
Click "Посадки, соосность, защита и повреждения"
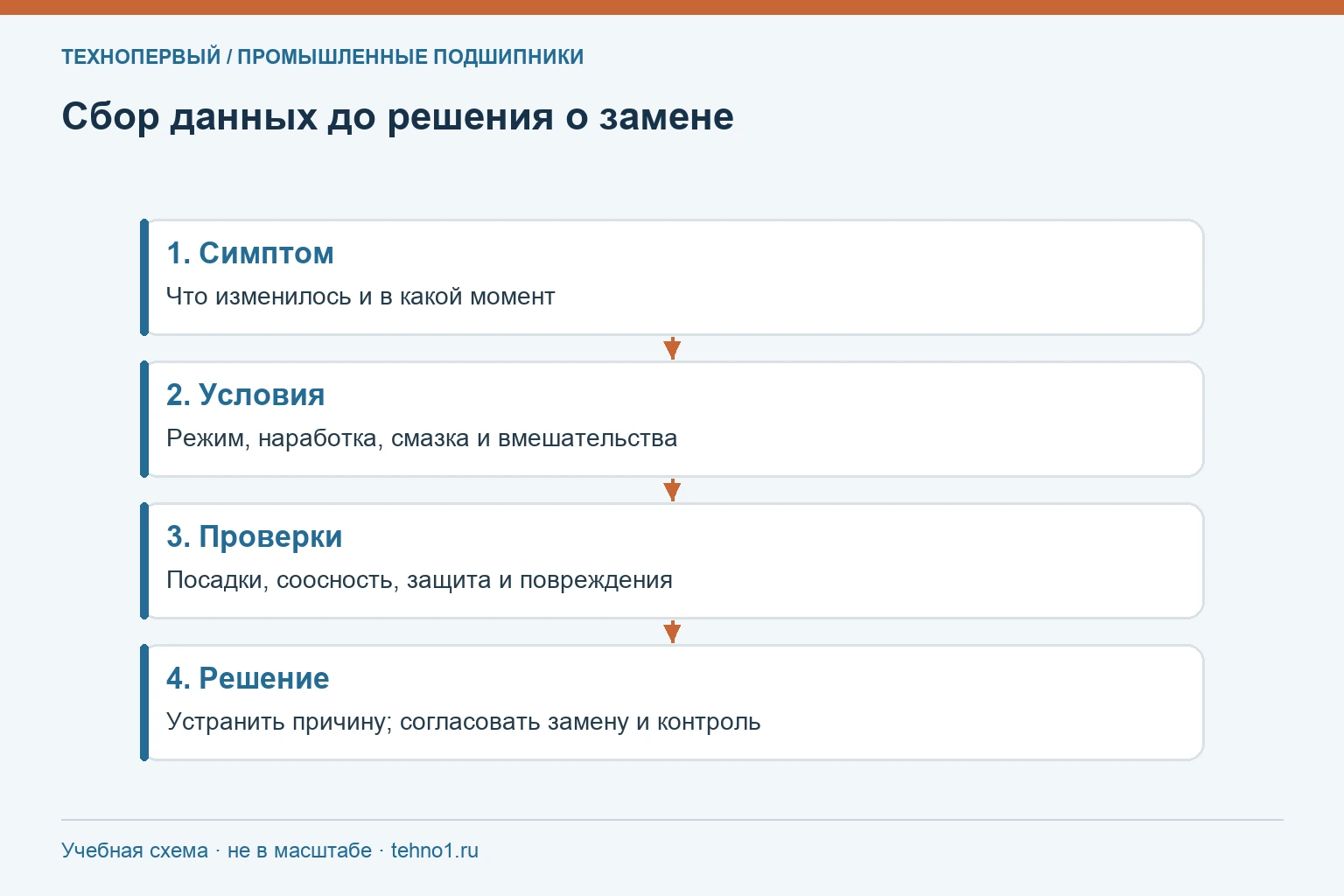click(419, 581)
